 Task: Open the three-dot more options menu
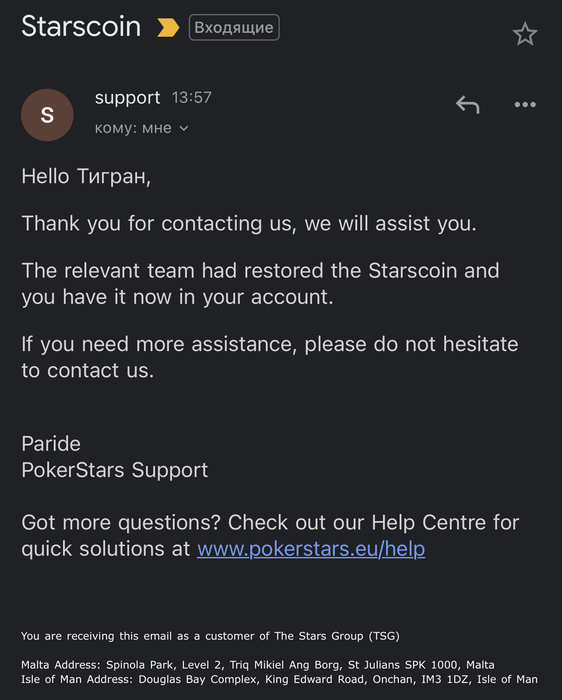click(x=525, y=104)
